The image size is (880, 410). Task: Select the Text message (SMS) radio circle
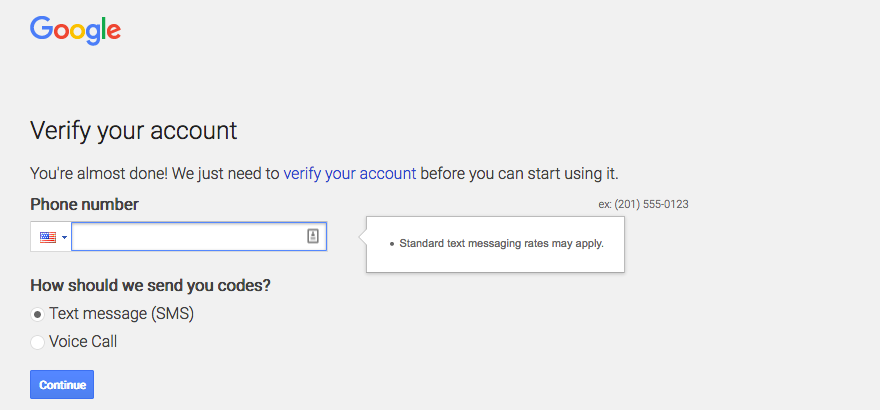point(38,314)
